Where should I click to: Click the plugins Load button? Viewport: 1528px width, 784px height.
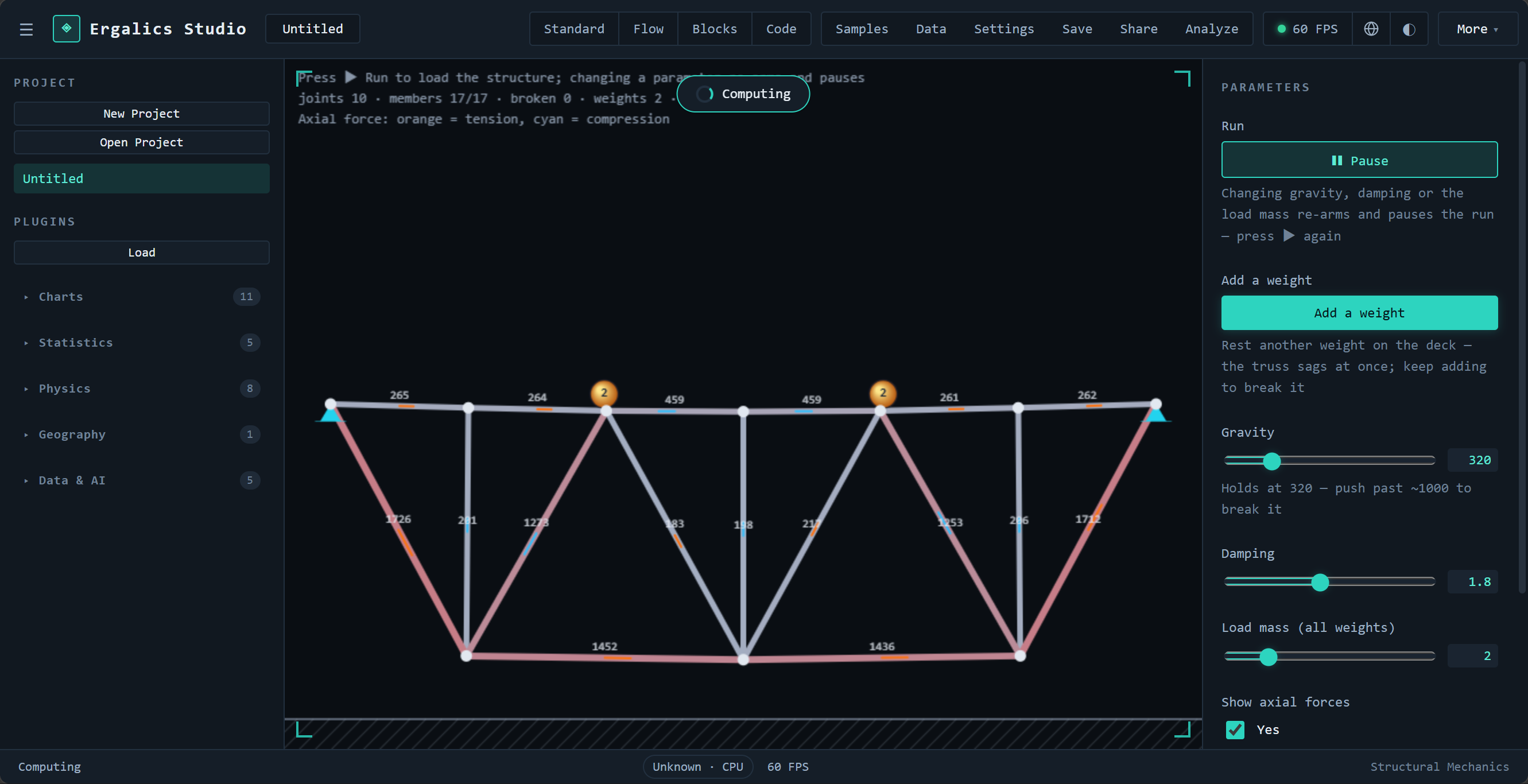tap(141, 252)
